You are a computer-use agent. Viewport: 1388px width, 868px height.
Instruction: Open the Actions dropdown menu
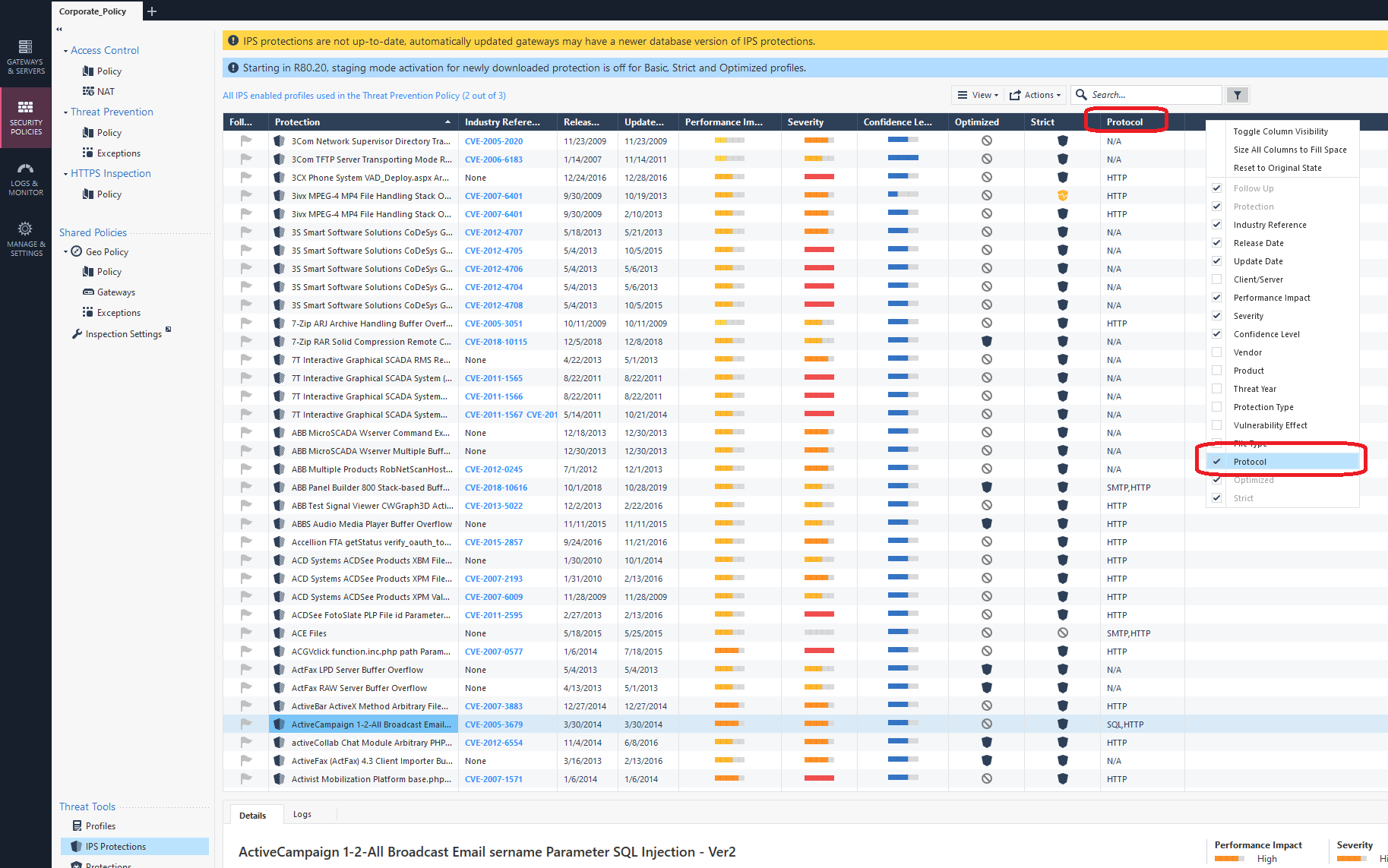pyautogui.click(x=1035, y=95)
